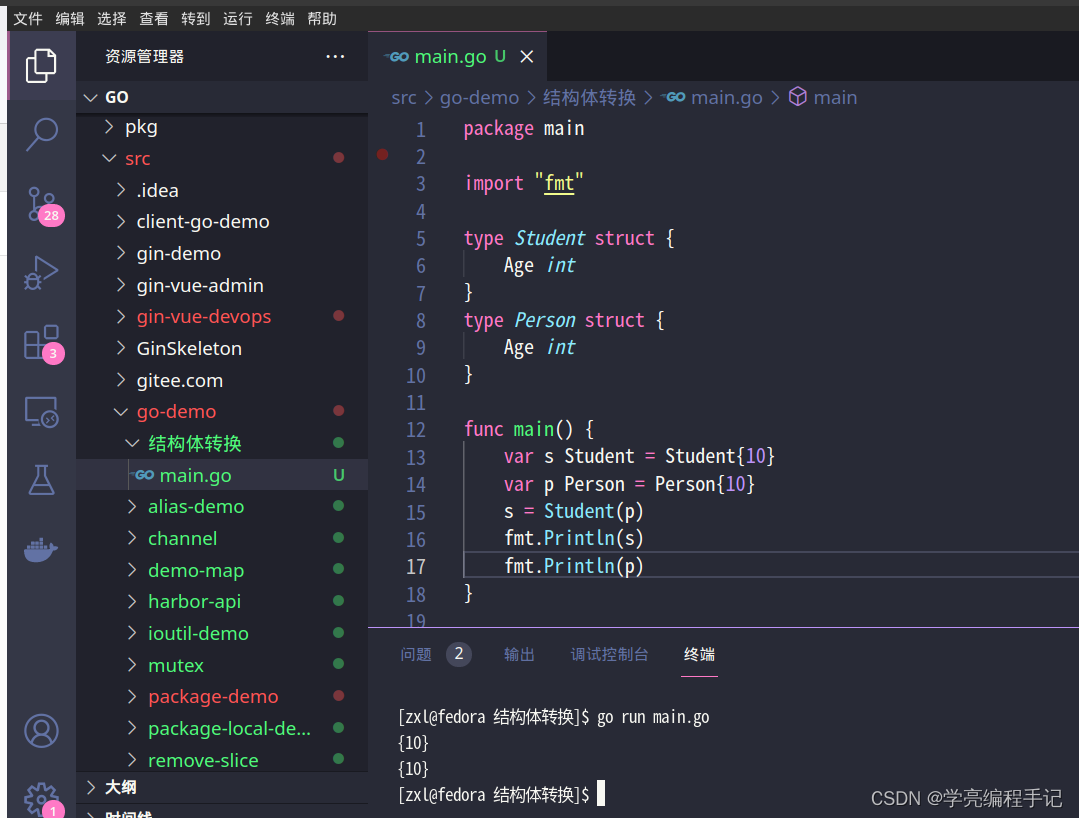Open Remote Explorer icon
Viewport: 1079px width, 818px height.
(x=41, y=412)
